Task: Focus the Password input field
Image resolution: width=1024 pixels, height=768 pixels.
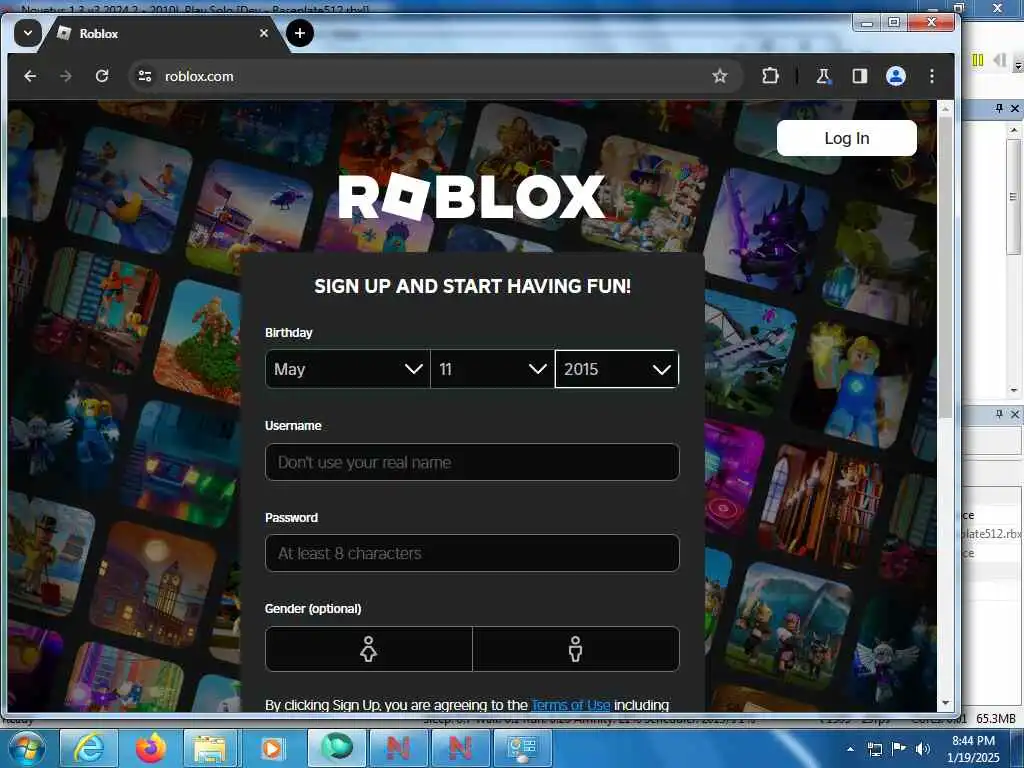Action: coord(472,553)
